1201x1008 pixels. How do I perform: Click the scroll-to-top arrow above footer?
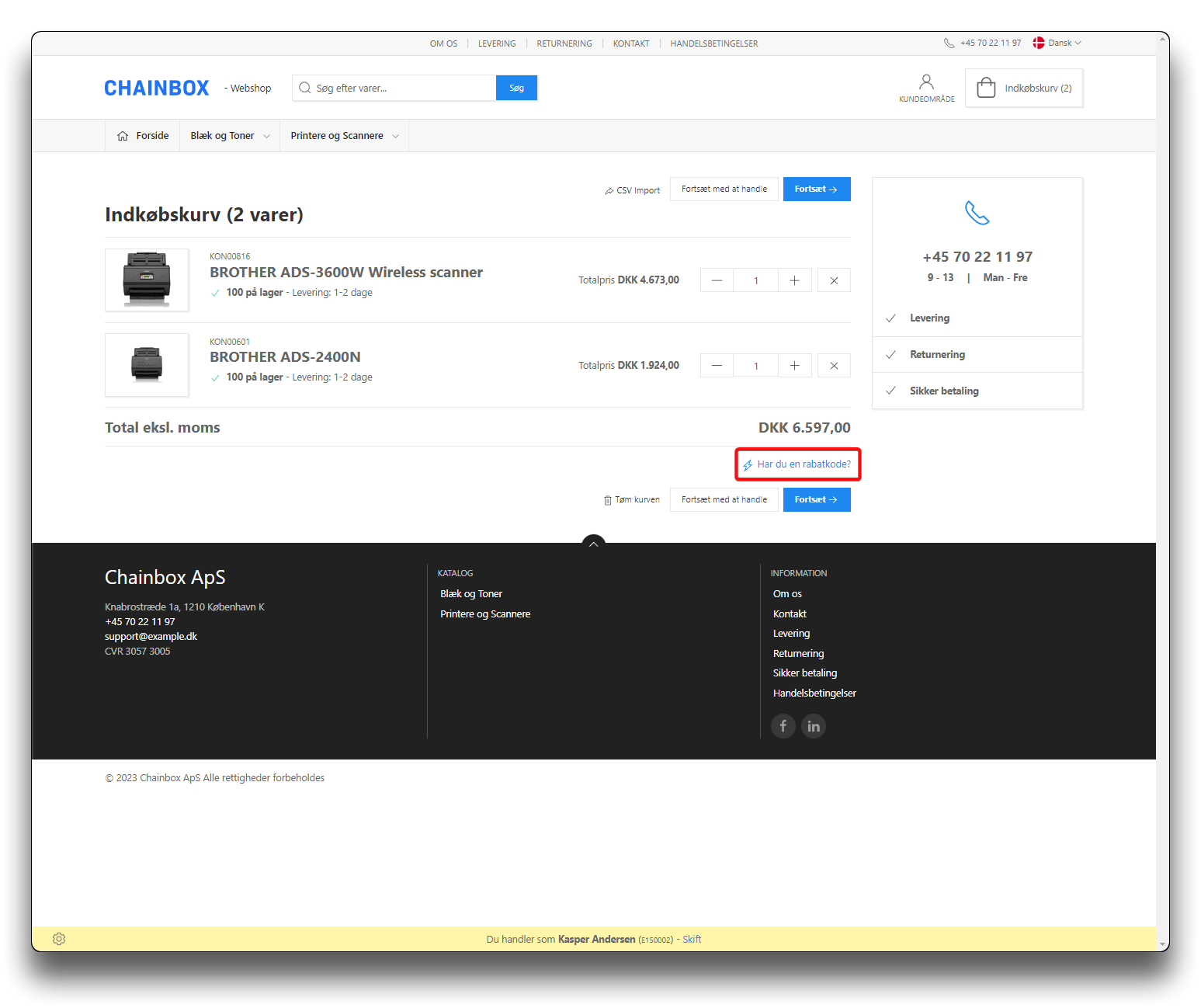pos(593,544)
